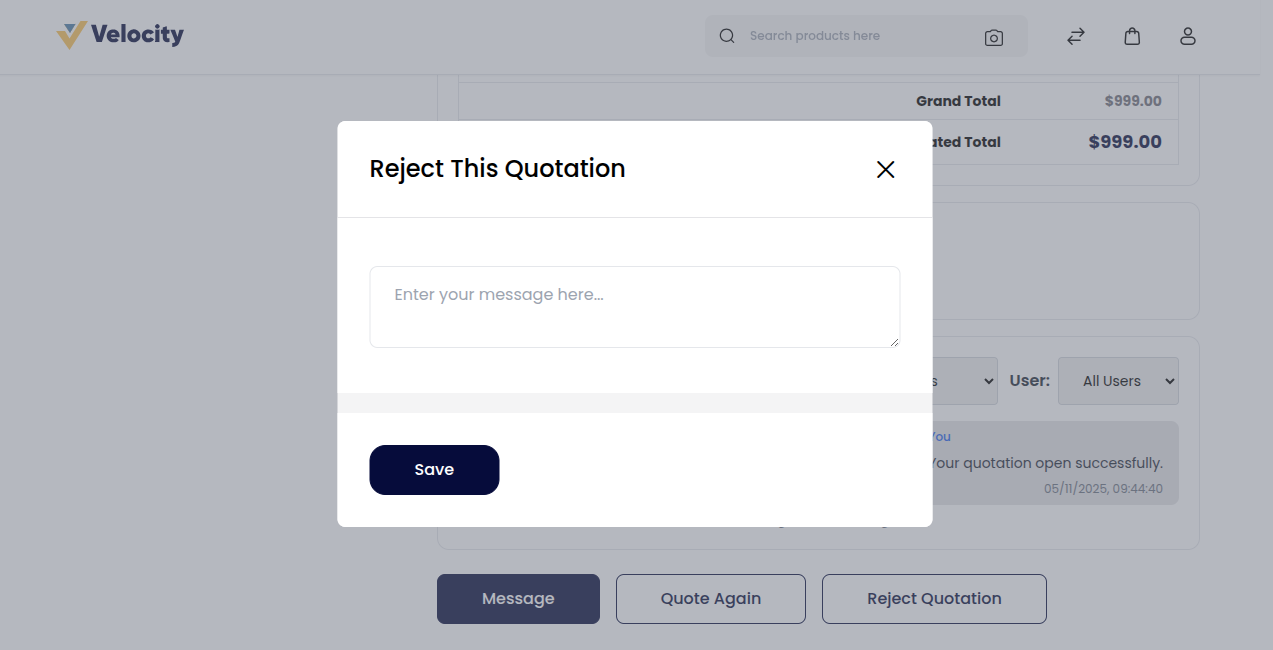Screen dimensions: 1273x650
Task: Click the Grand Total amount of $999.00
Action: click(1133, 100)
